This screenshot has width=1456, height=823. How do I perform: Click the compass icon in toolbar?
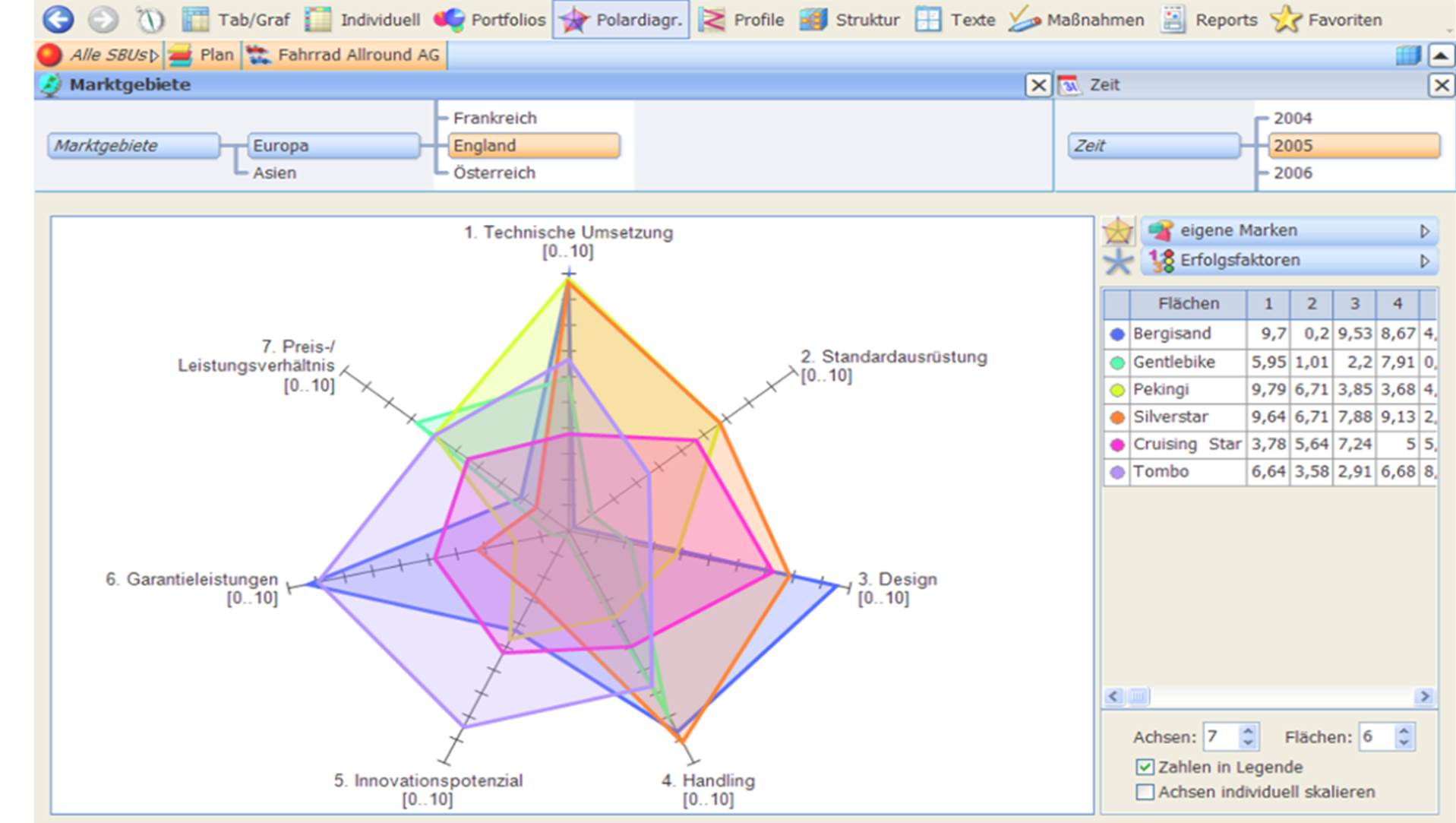[150, 19]
